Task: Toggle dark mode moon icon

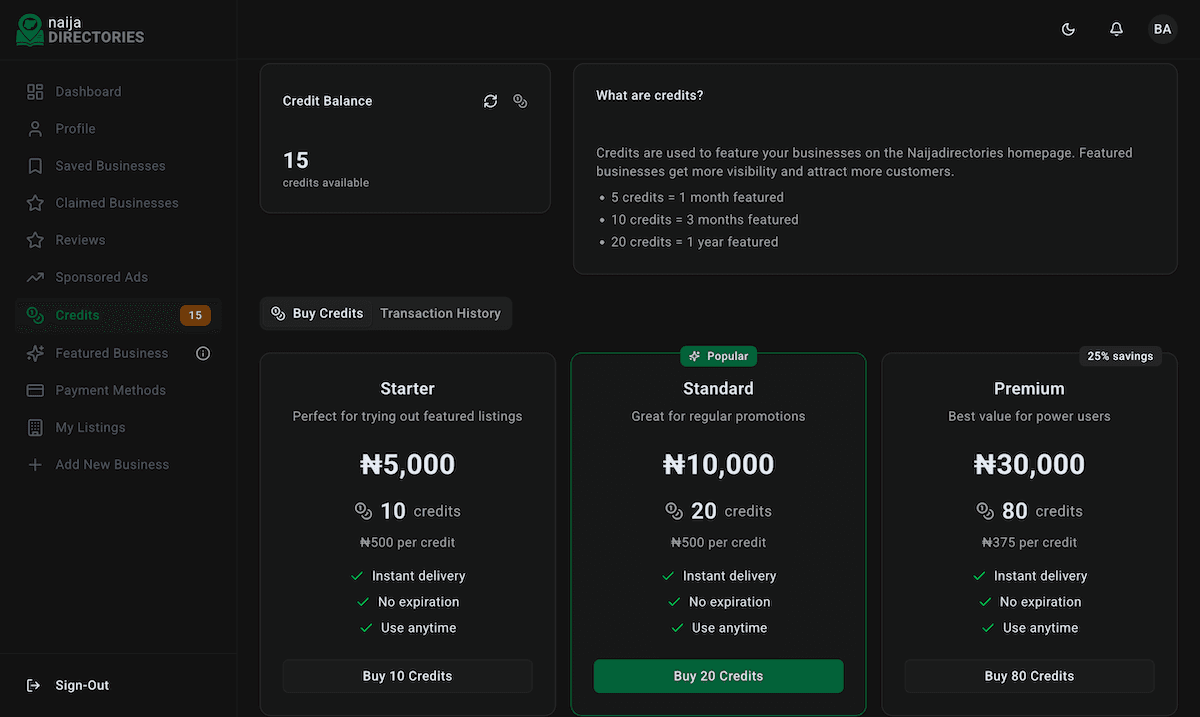Action: [x=1068, y=30]
